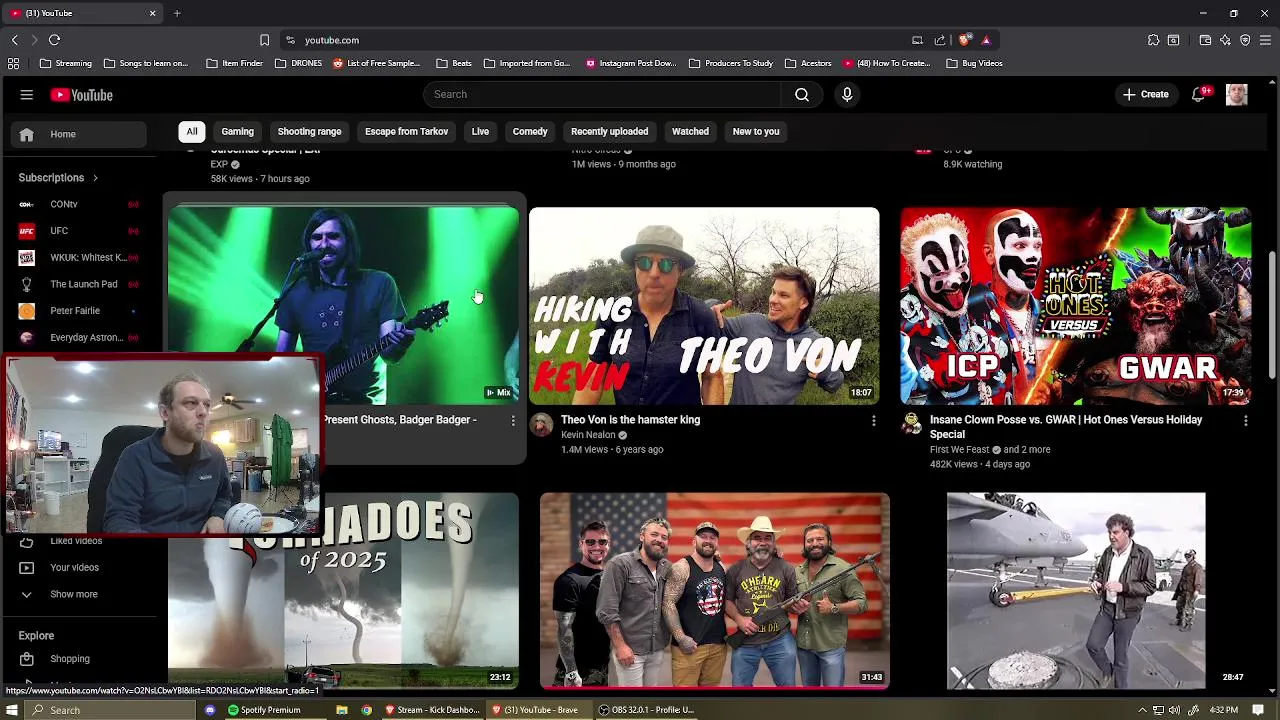Open Peter Fairlie subscription
This screenshot has width=1280, height=720.
pos(79,311)
